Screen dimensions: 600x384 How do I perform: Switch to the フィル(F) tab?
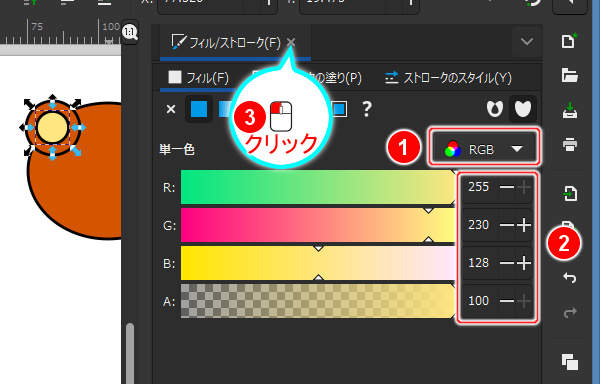tap(199, 78)
